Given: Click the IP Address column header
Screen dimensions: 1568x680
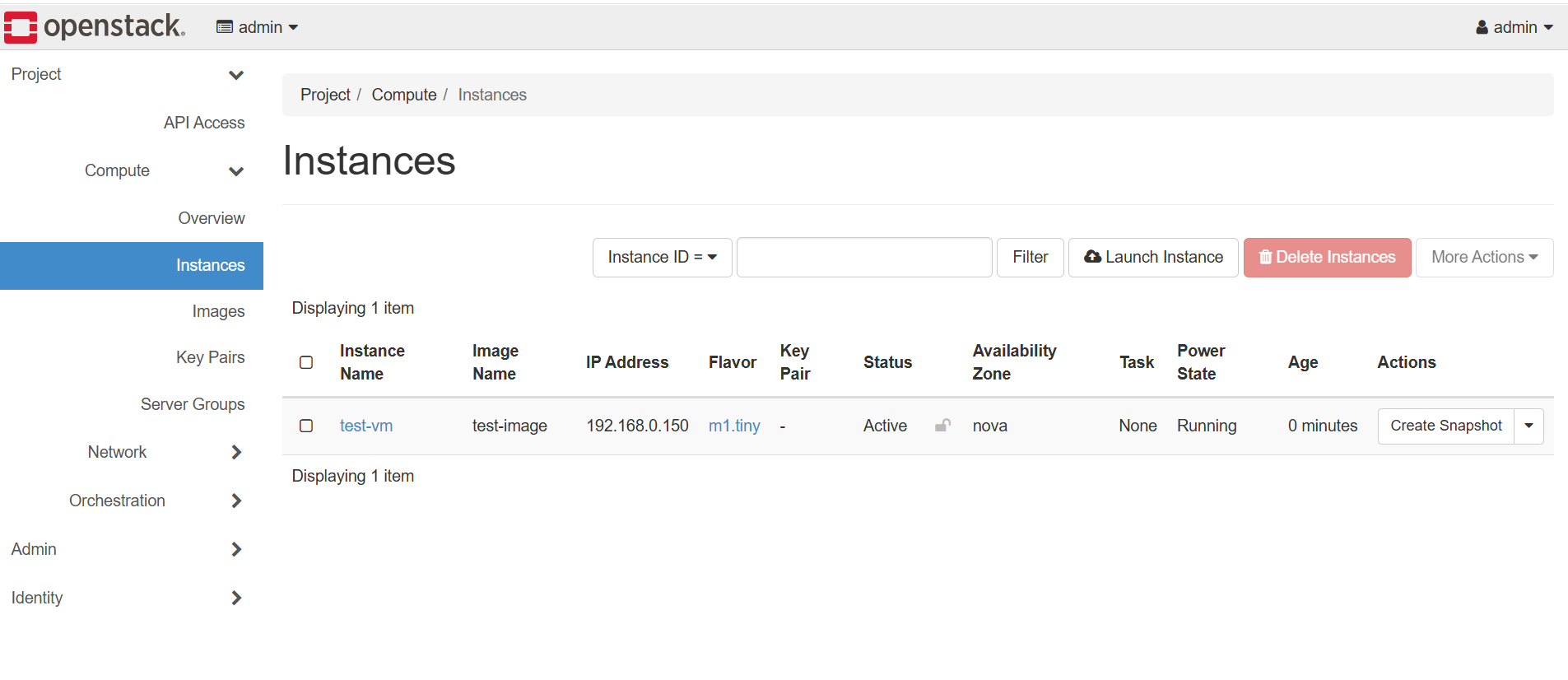Looking at the screenshot, I should coord(627,362).
